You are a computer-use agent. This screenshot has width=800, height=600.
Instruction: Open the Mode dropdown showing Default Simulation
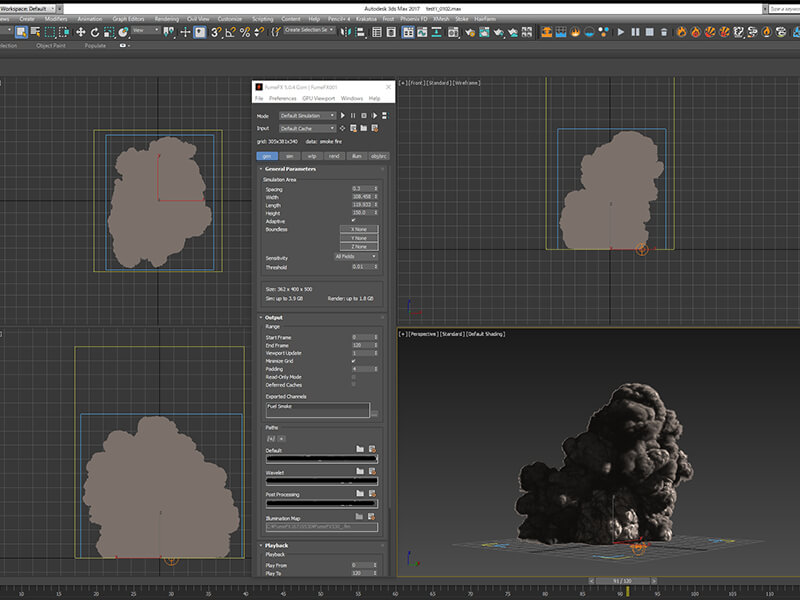(306, 116)
